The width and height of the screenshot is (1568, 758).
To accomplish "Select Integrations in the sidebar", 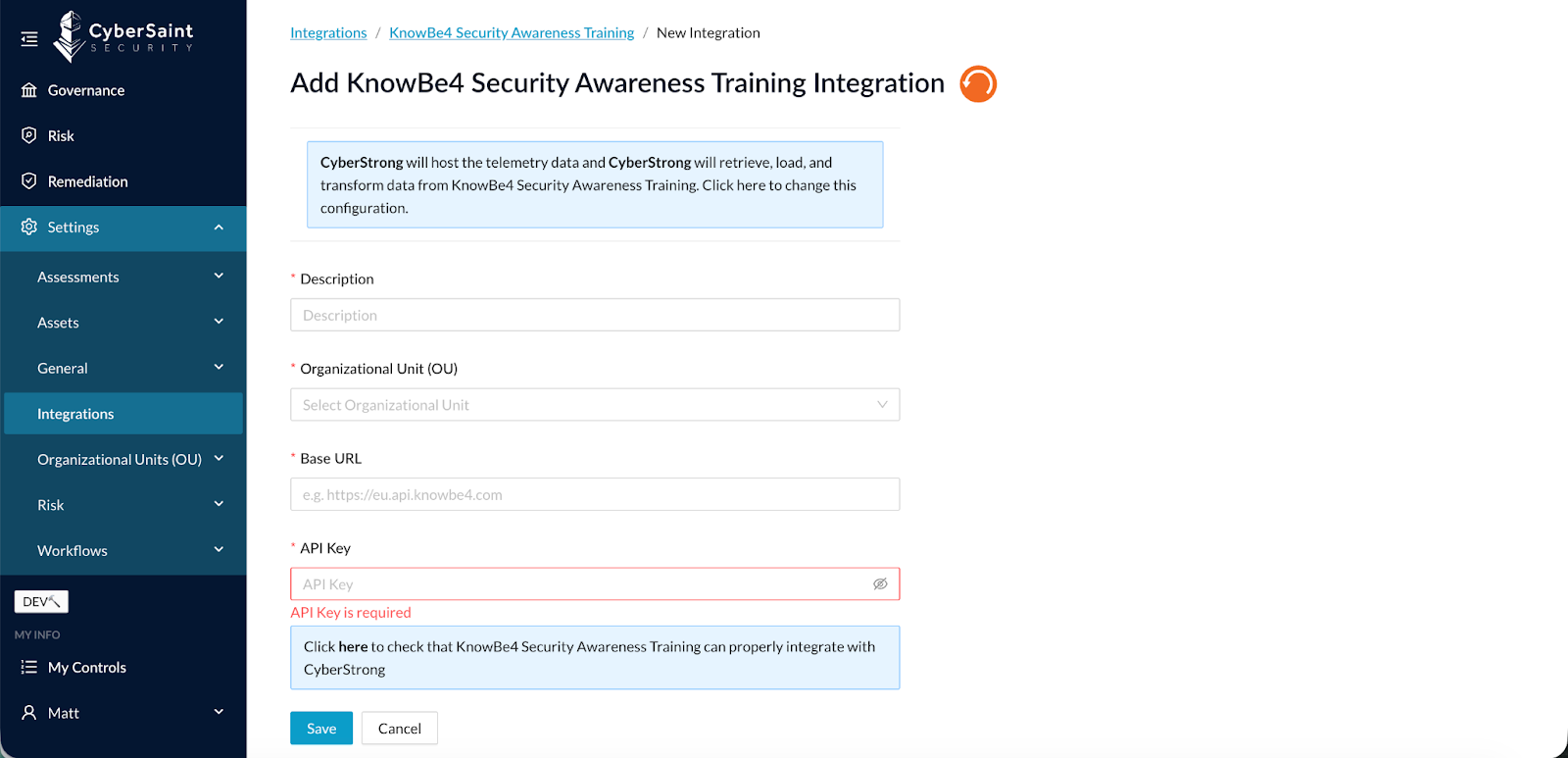I will tap(75, 414).
